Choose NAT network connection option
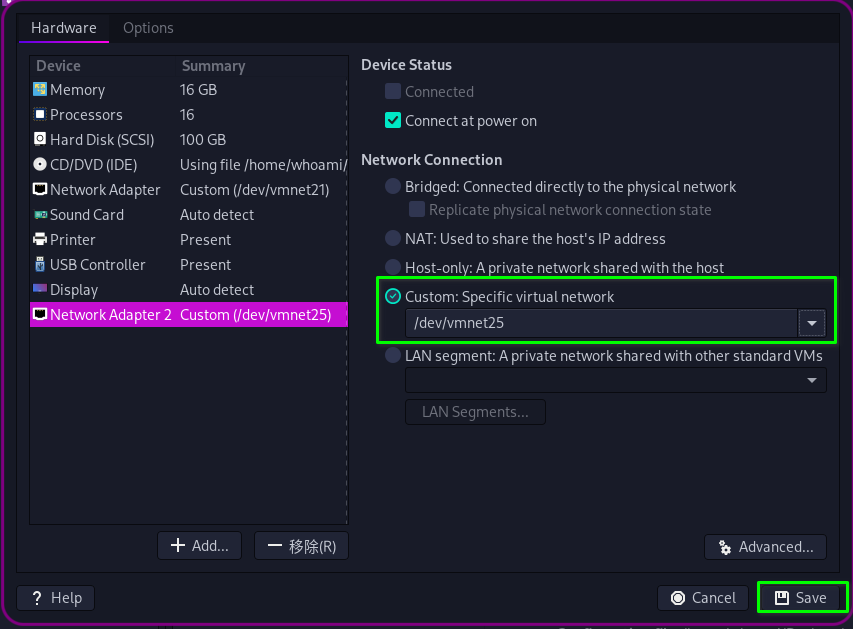Image resolution: width=853 pixels, height=629 pixels. coord(393,239)
